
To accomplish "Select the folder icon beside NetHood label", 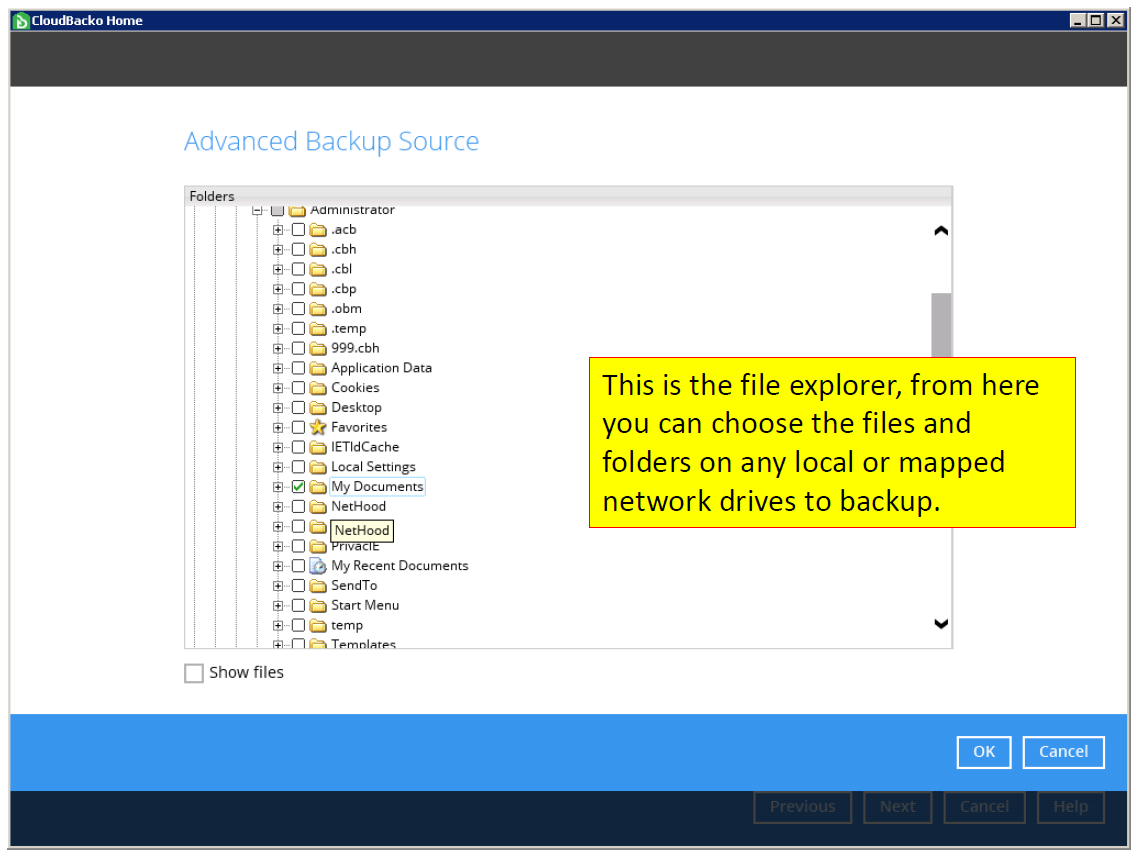I will pos(318,506).
